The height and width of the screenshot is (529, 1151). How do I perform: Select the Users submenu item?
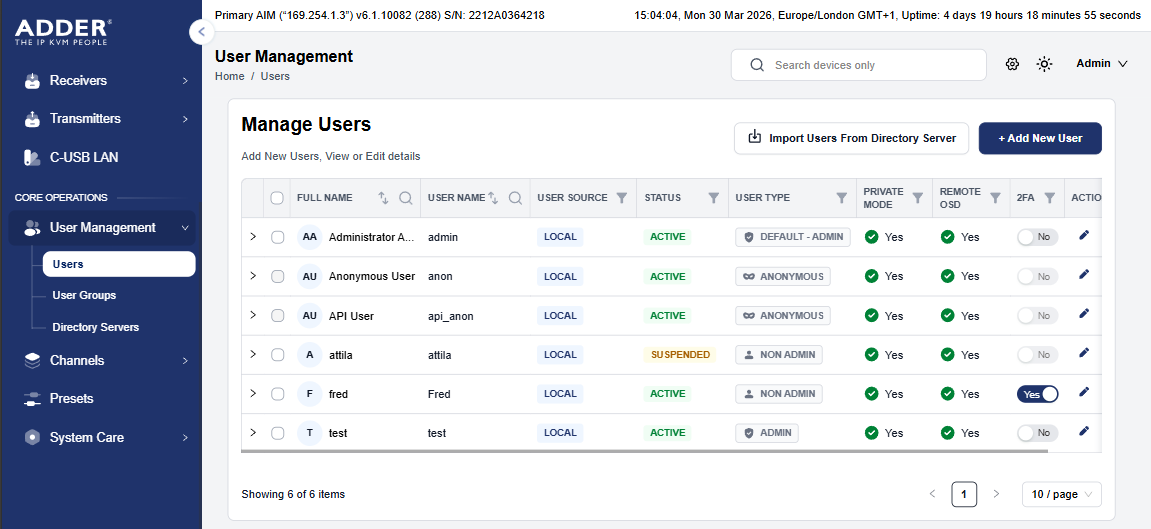point(119,264)
